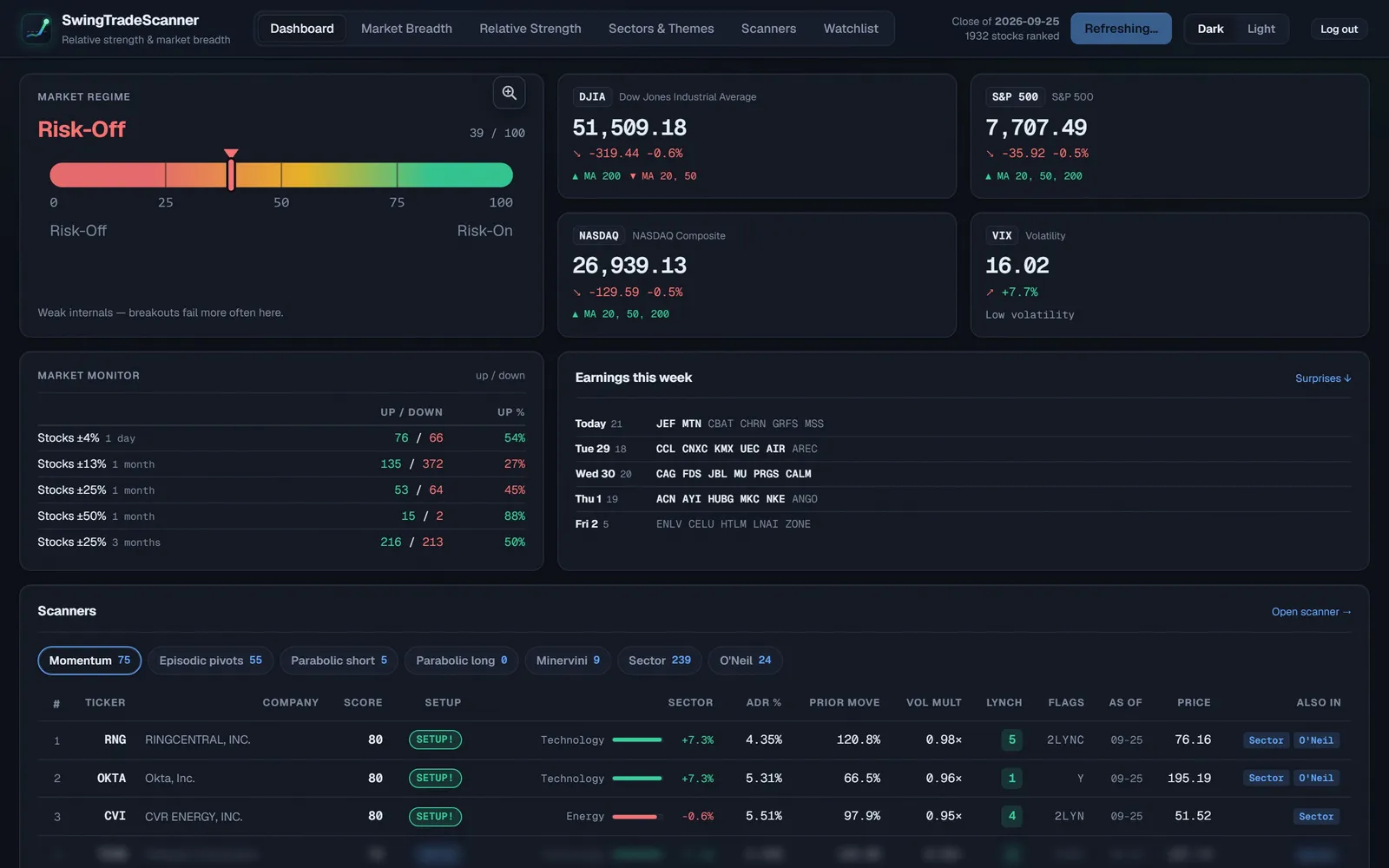Open the Watchlist tab
This screenshot has height=868, width=1389.
[x=851, y=29]
